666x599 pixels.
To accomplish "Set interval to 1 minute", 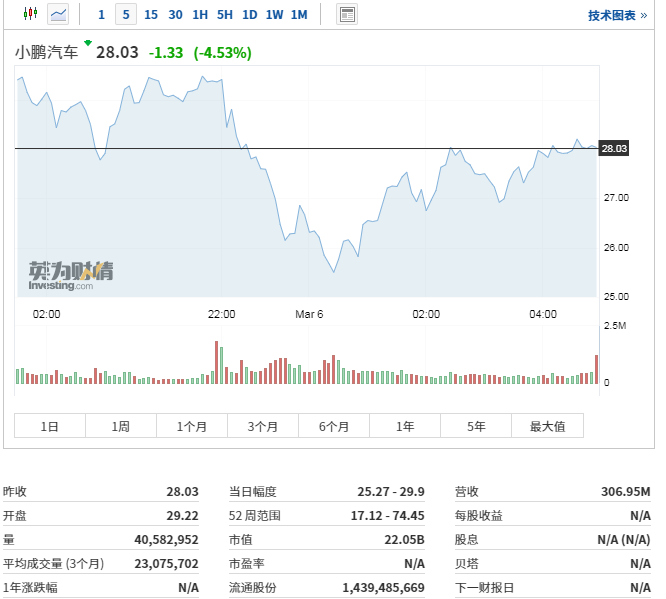I will (101, 15).
